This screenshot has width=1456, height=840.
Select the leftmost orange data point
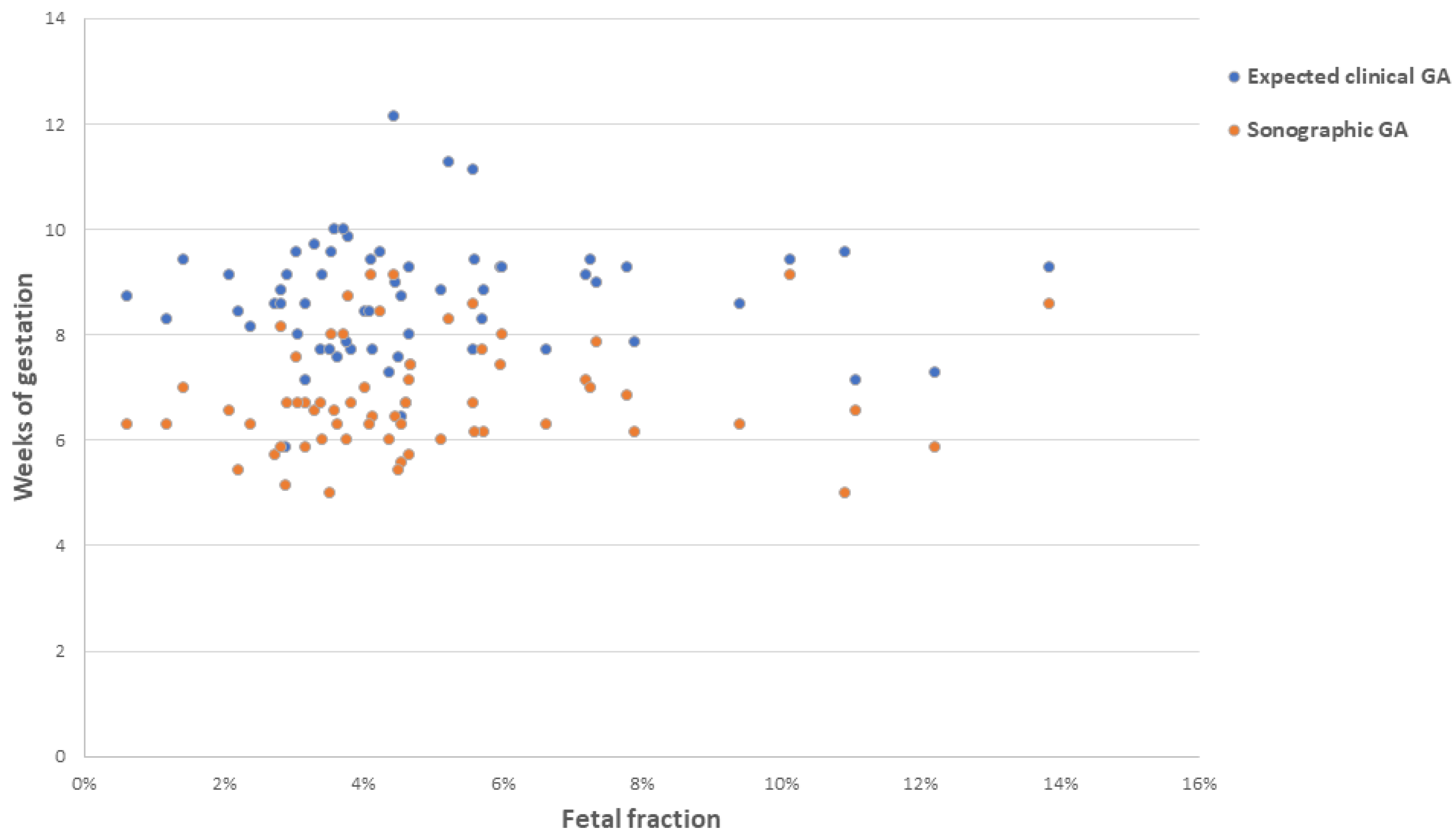(x=127, y=424)
